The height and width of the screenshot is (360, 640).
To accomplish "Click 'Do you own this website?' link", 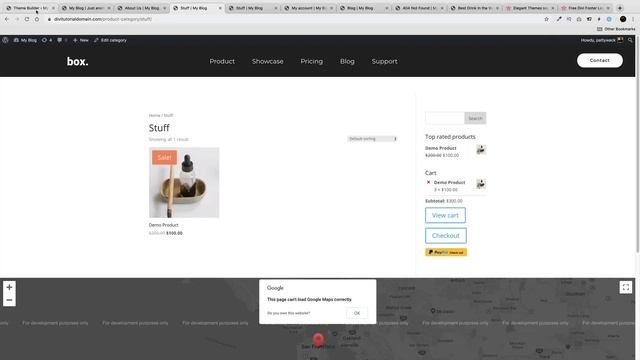I will pos(289,313).
